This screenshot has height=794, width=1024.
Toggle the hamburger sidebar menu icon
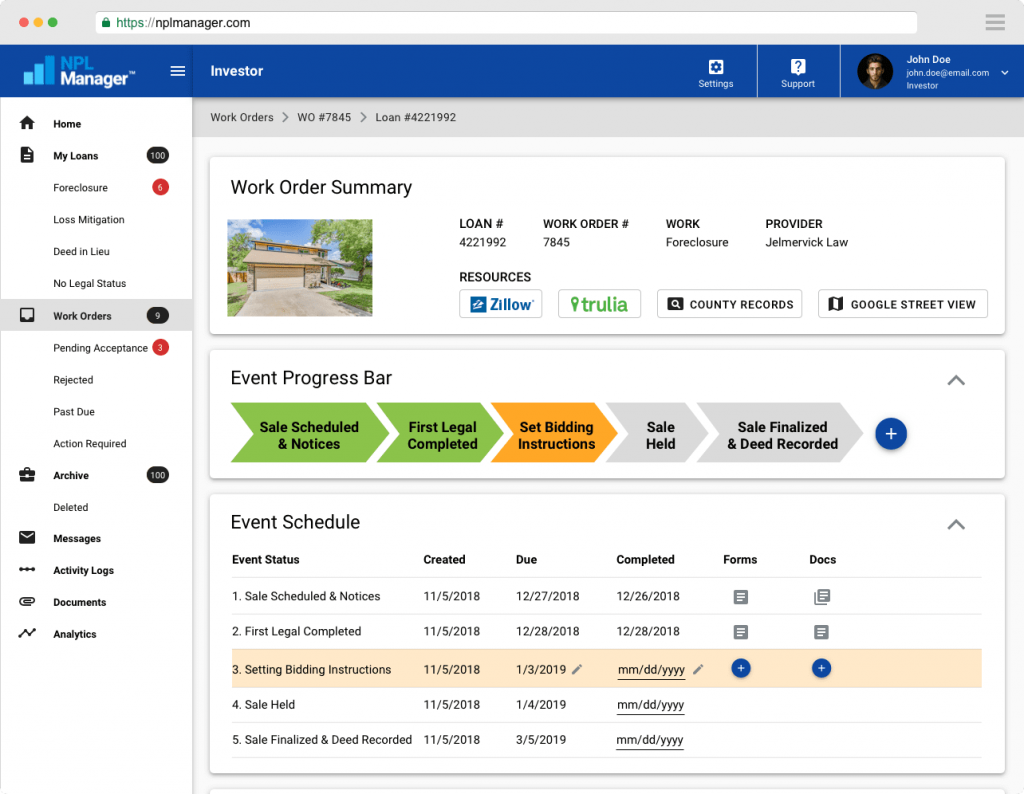(x=178, y=71)
